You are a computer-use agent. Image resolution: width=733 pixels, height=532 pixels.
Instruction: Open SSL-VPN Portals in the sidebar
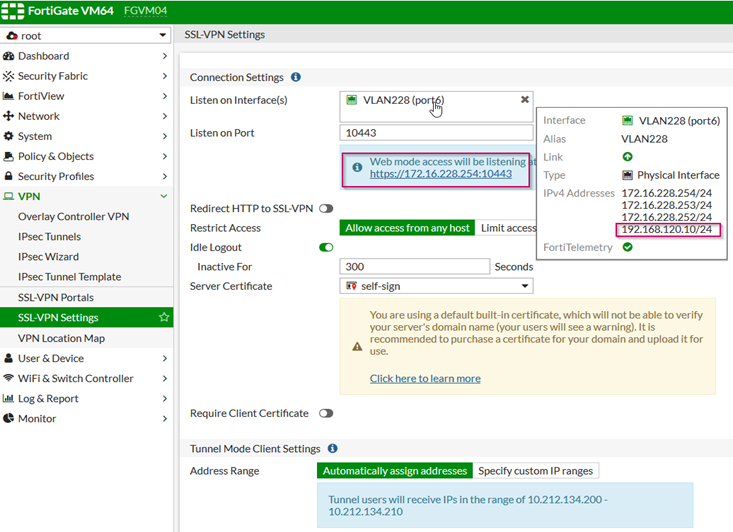pyautogui.click(x=55, y=297)
